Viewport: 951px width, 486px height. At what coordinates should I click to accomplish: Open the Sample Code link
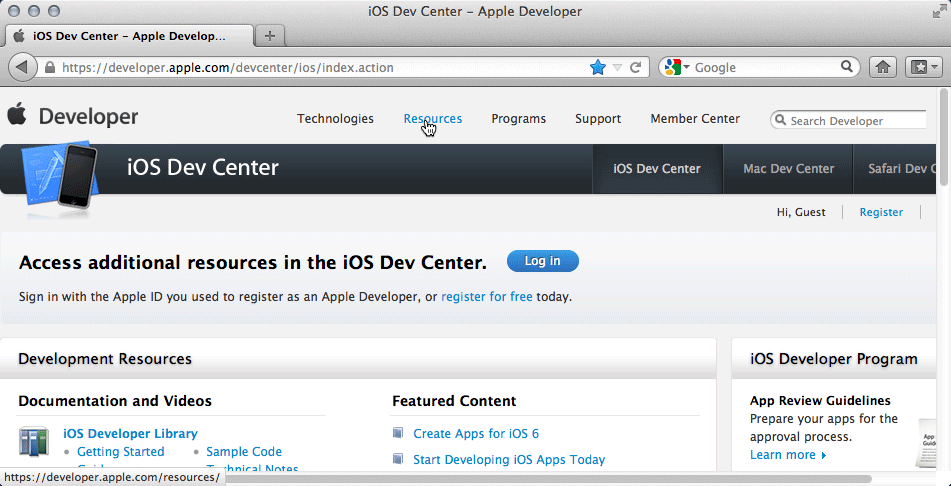tap(244, 451)
